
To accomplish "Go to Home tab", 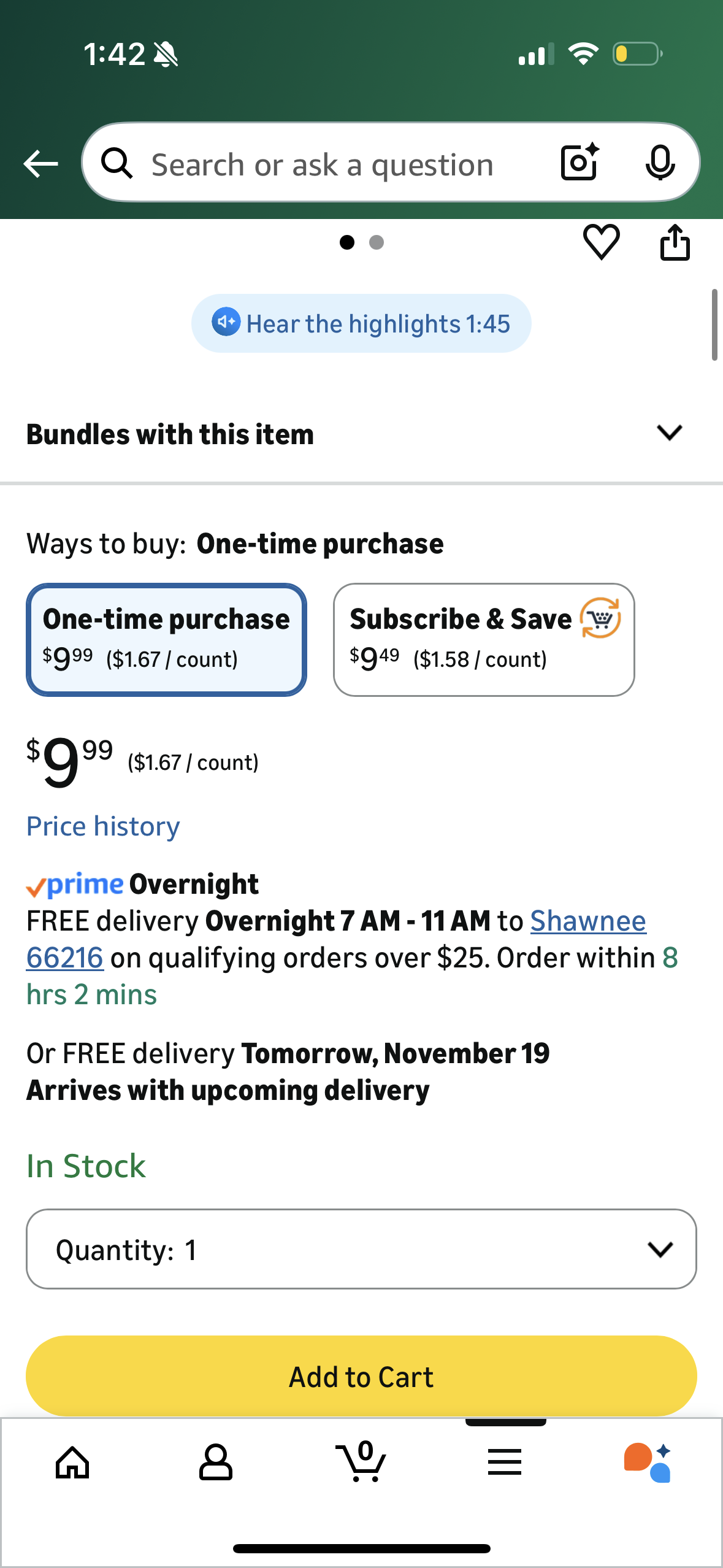I will click(72, 1462).
